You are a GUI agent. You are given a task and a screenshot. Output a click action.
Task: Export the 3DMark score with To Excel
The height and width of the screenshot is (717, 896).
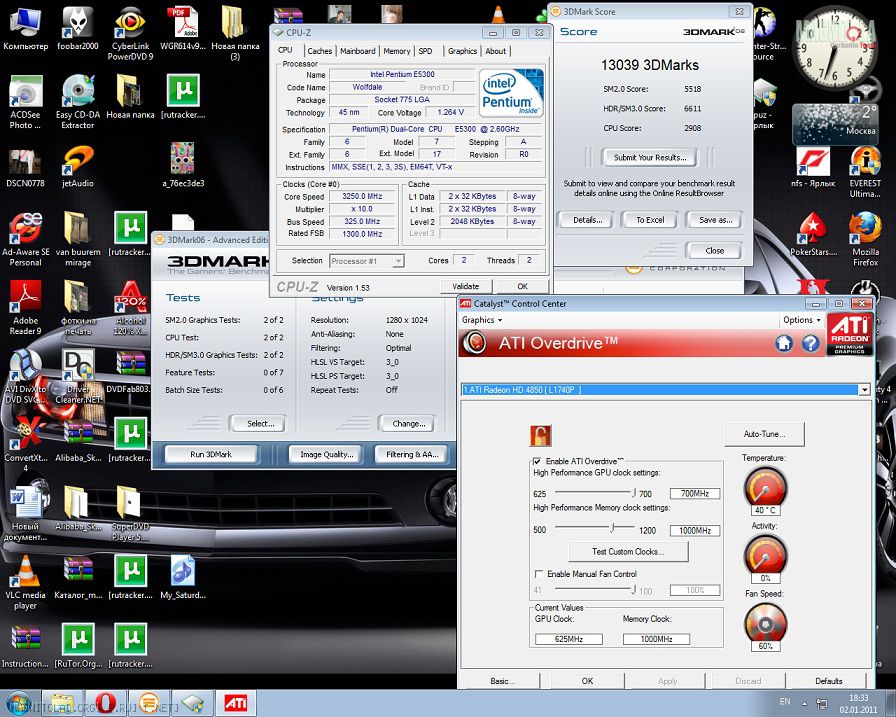pos(650,220)
